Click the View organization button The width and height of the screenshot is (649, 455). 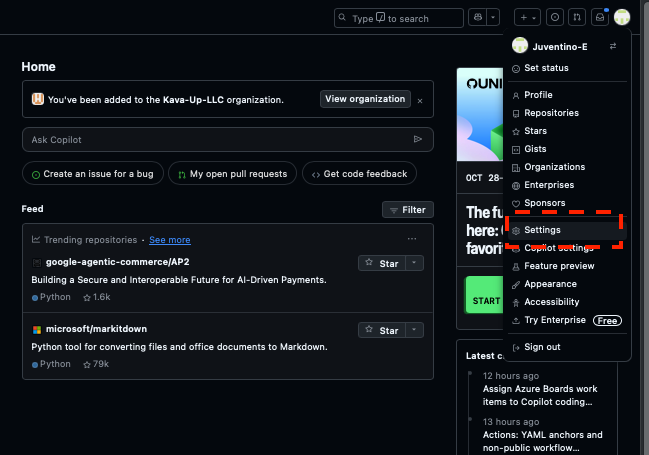tap(365, 99)
